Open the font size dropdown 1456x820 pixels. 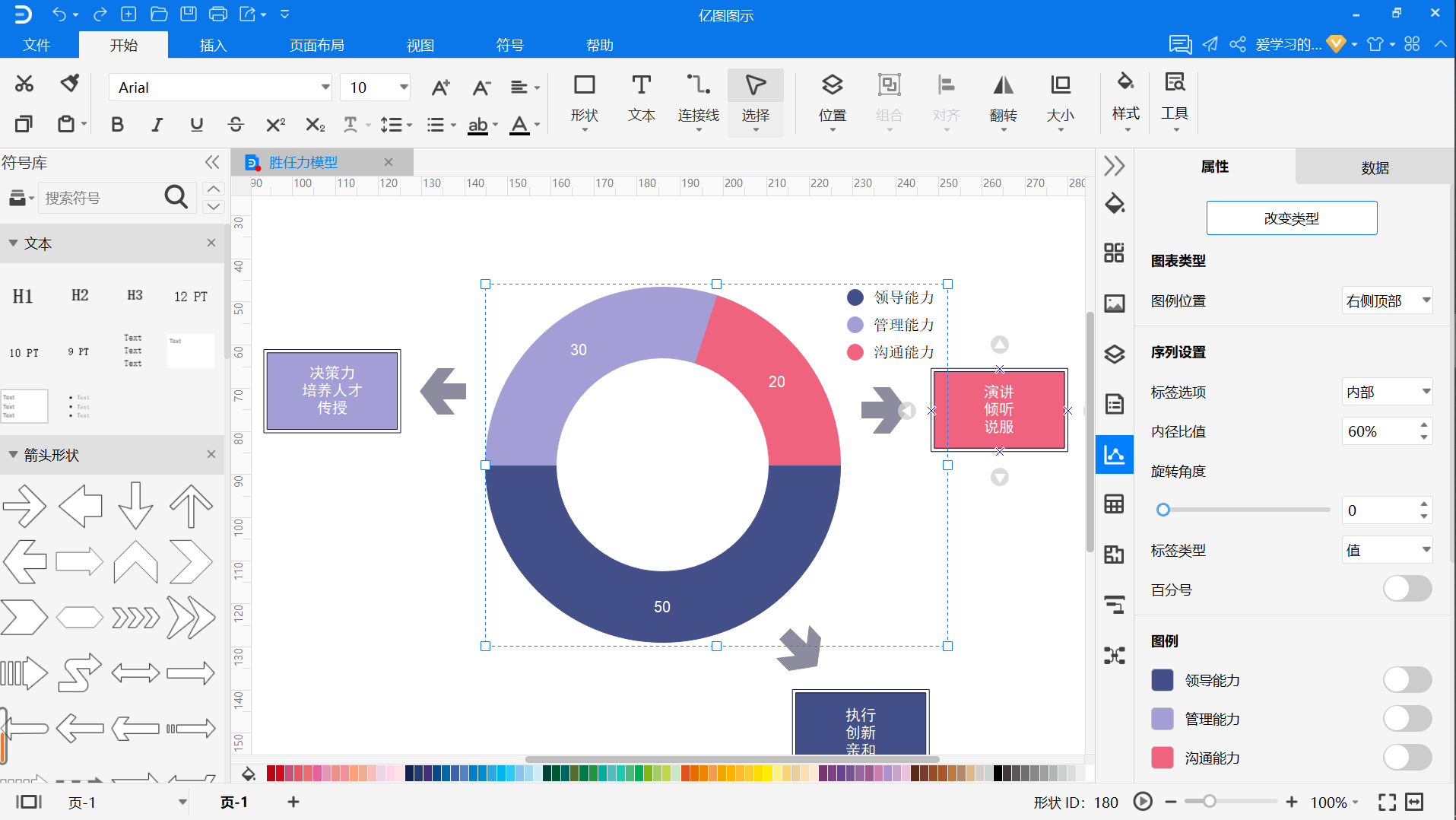click(x=404, y=87)
